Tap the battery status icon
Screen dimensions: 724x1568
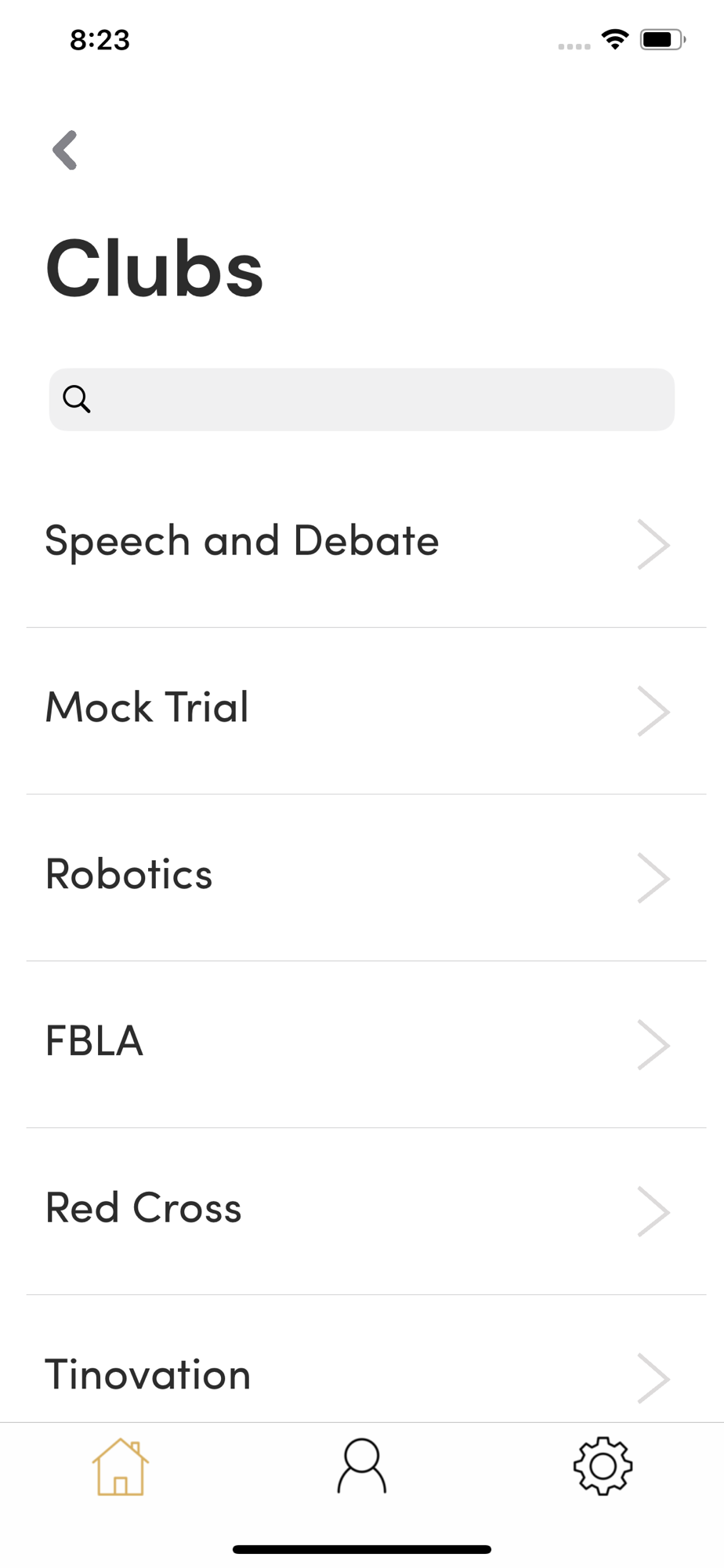pyautogui.click(x=662, y=39)
